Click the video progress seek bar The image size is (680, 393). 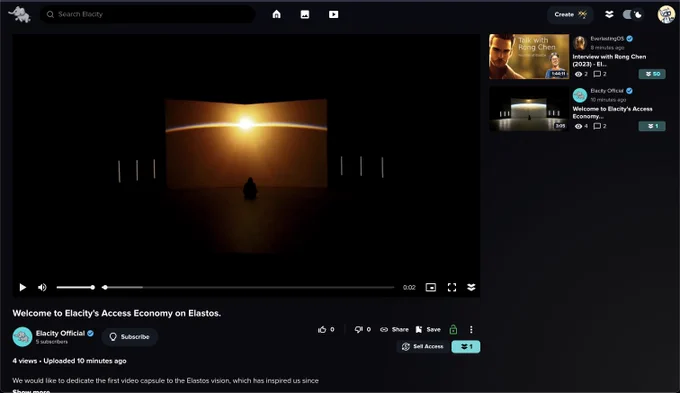click(x=249, y=287)
